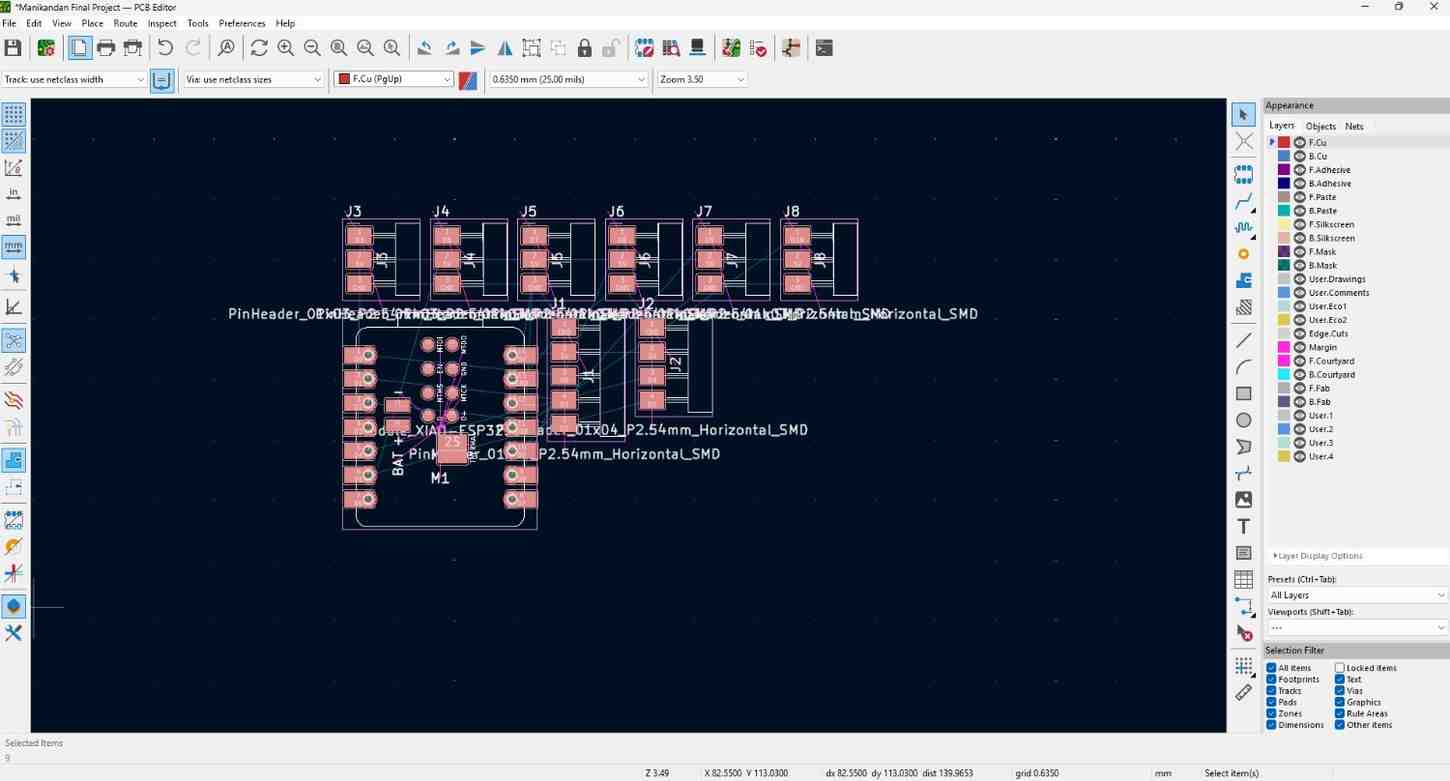This screenshot has width=1450, height=781.
Task: Open the Inspect menu
Action: (162, 23)
